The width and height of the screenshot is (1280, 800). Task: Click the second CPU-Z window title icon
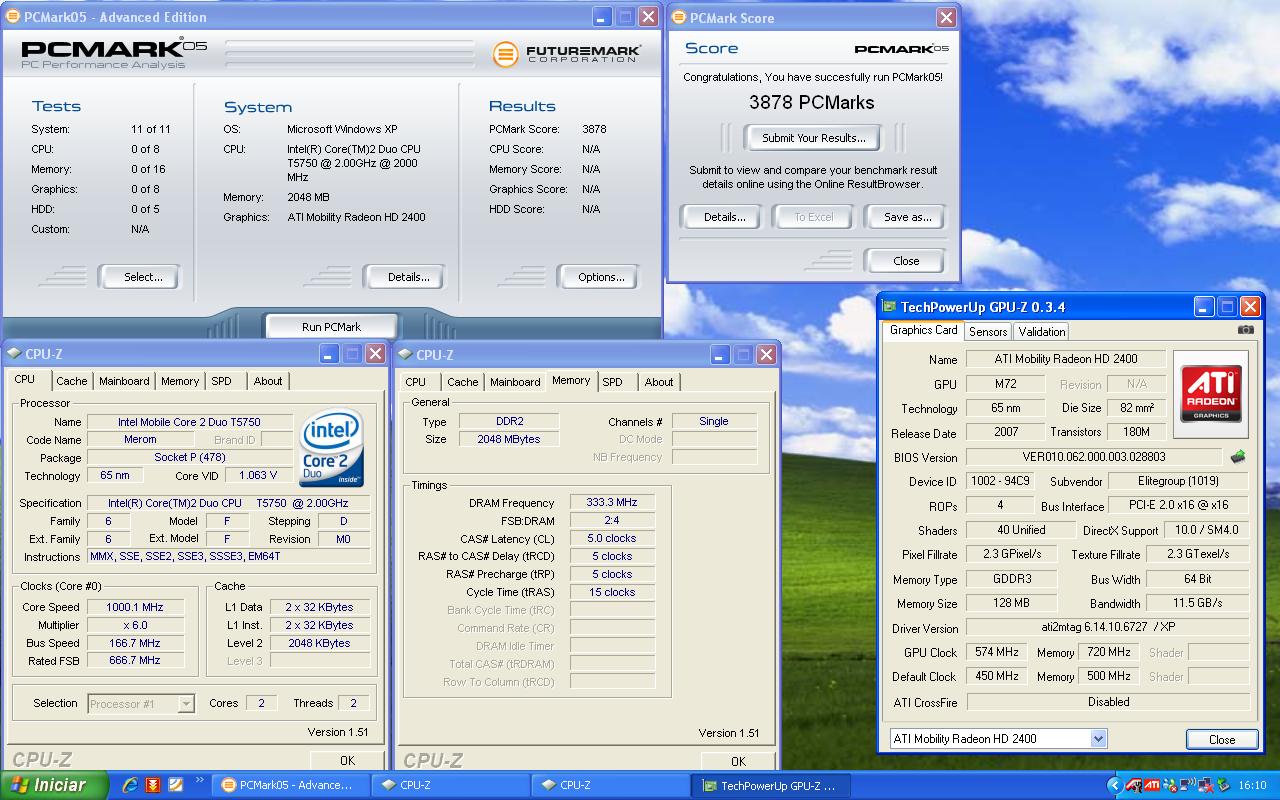click(404, 355)
